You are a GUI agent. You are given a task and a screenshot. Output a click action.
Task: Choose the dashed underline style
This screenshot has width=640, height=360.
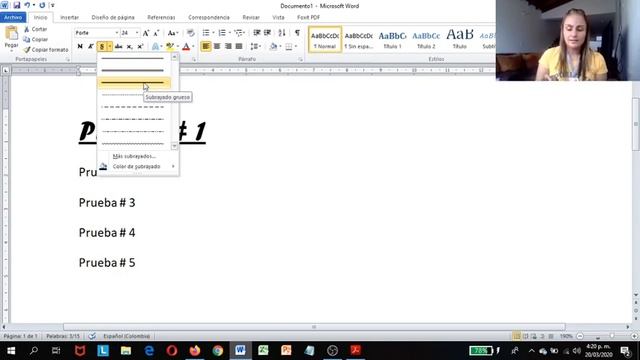point(134,107)
